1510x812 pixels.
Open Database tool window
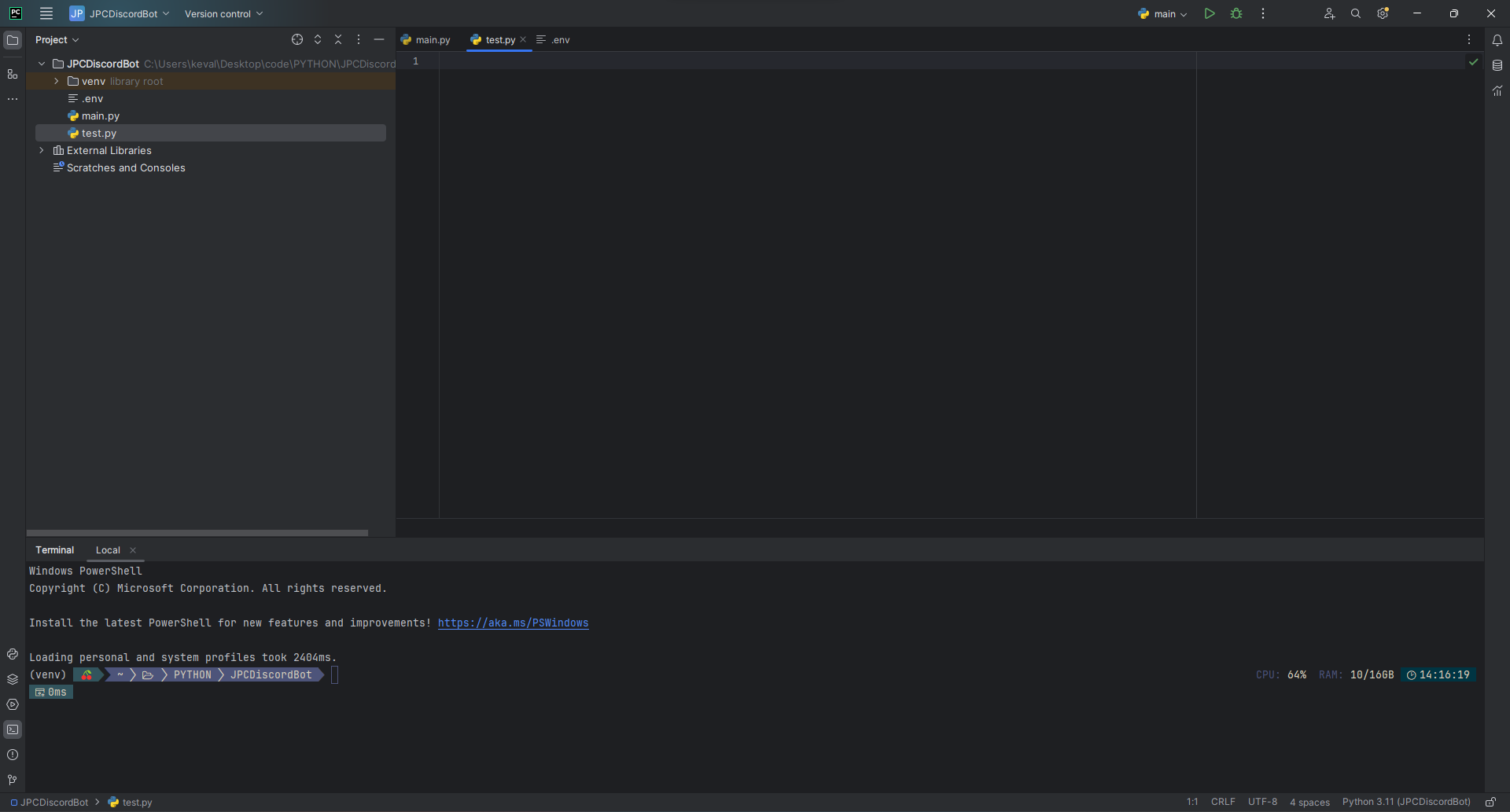pos(1497,65)
